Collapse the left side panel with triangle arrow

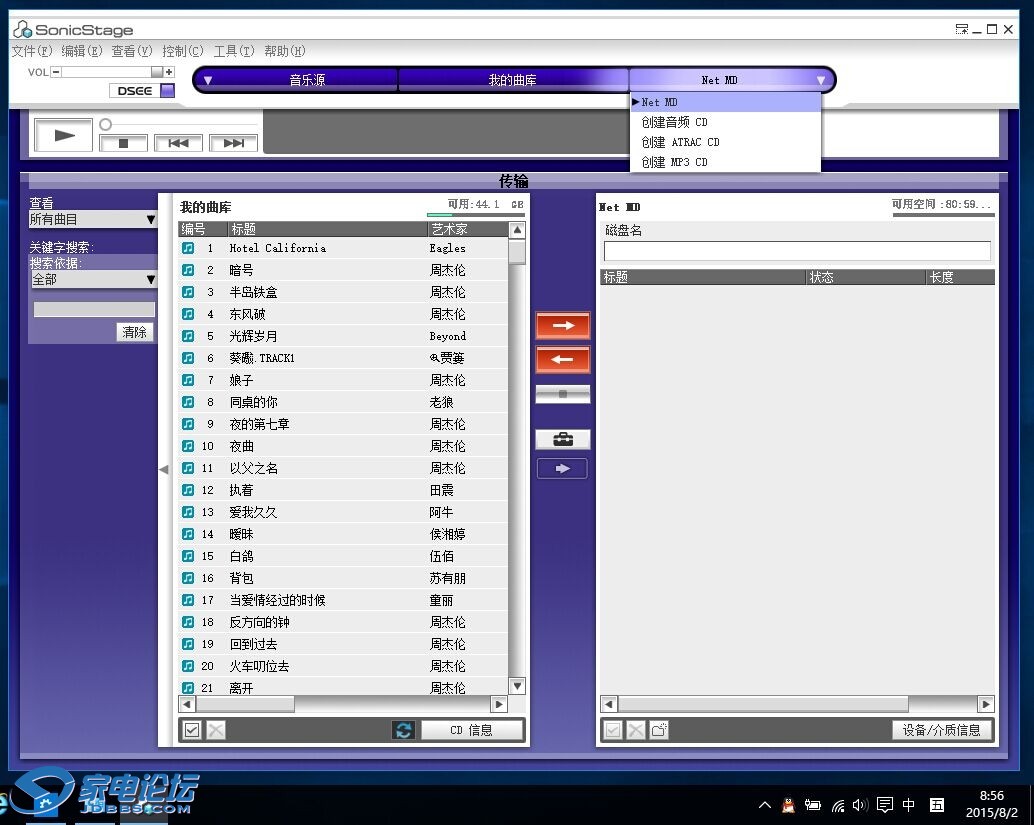(164, 470)
